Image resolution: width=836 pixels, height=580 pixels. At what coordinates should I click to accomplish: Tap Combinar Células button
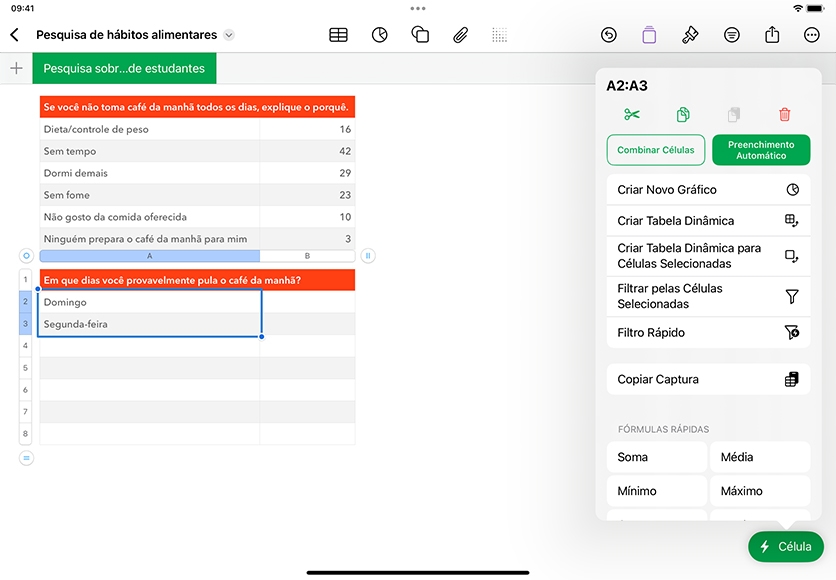click(656, 150)
